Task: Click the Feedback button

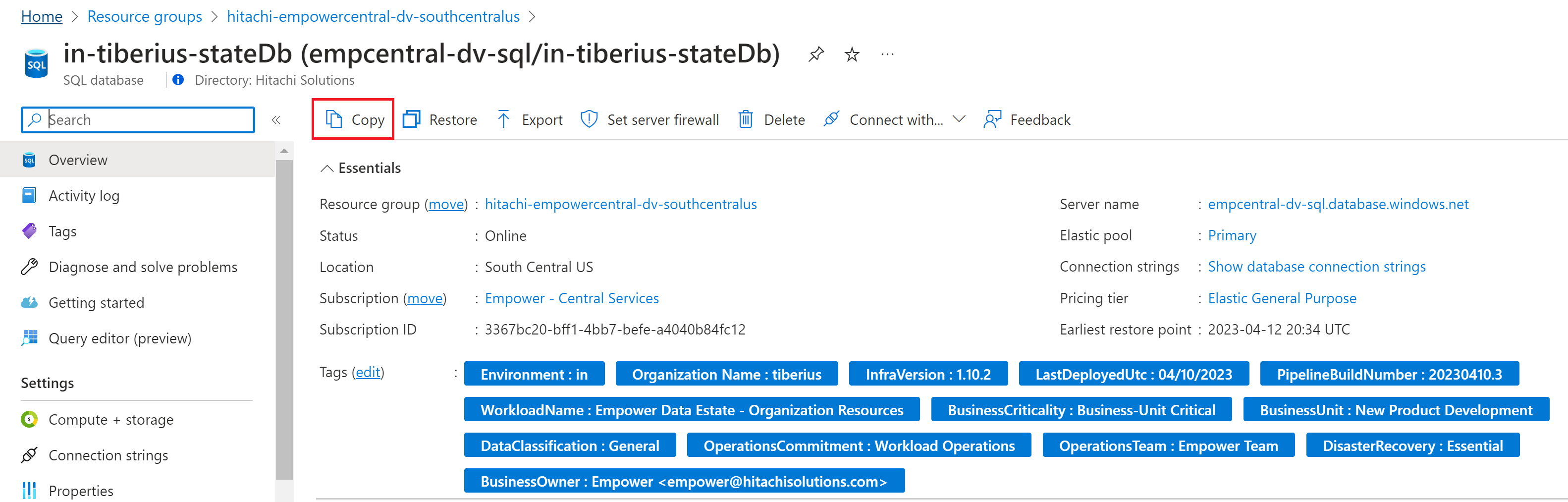Action: click(x=1027, y=119)
